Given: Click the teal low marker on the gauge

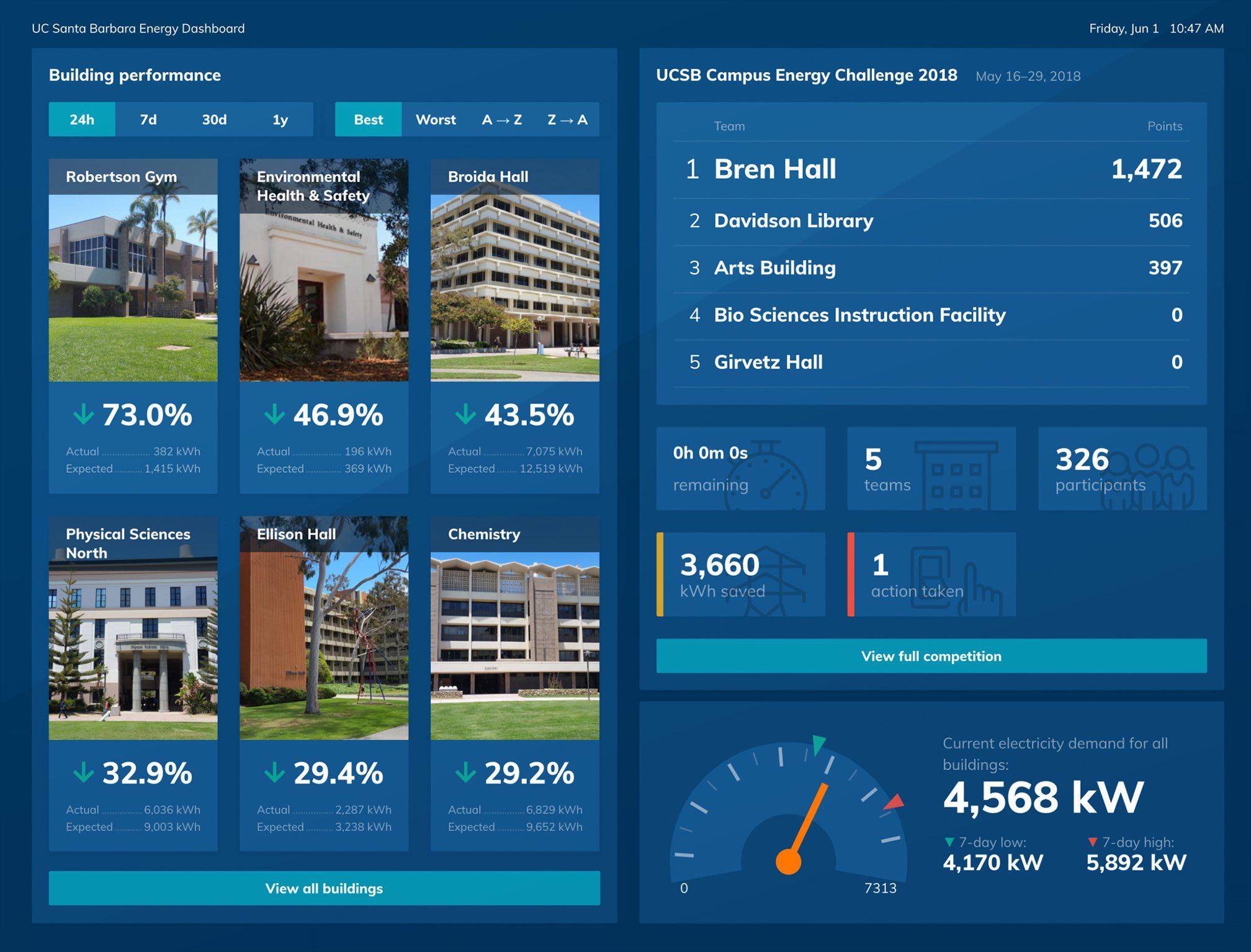Looking at the screenshot, I should click(818, 743).
